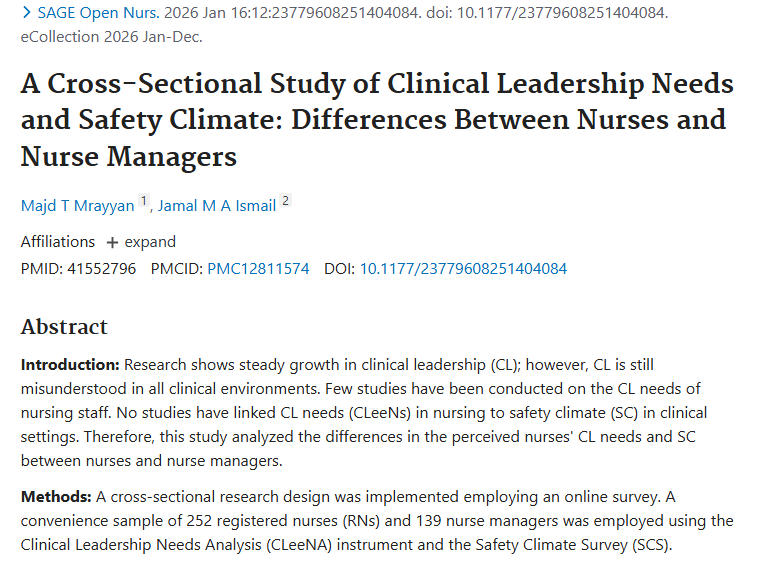Image resolution: width=760 pixels, height=570 pixels.
Task: Open the PMC12811574 full-text link
Action: 258,268
